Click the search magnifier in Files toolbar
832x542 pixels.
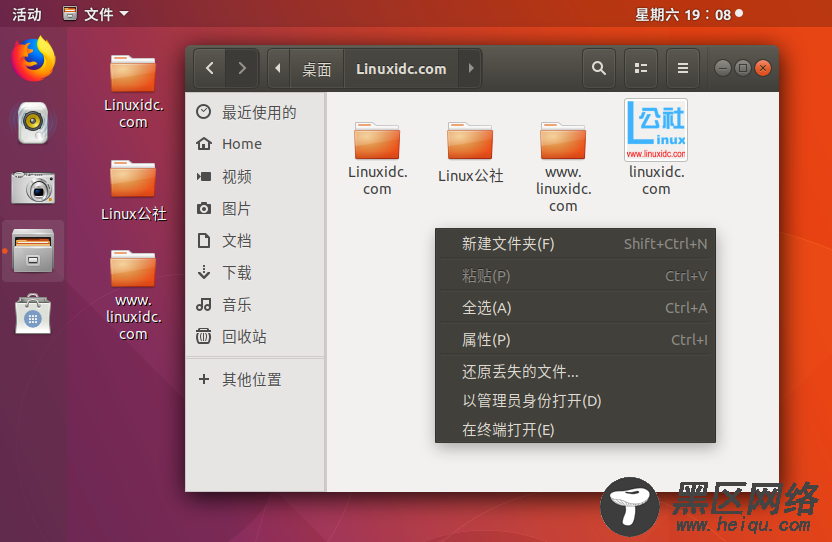[599, 68]
